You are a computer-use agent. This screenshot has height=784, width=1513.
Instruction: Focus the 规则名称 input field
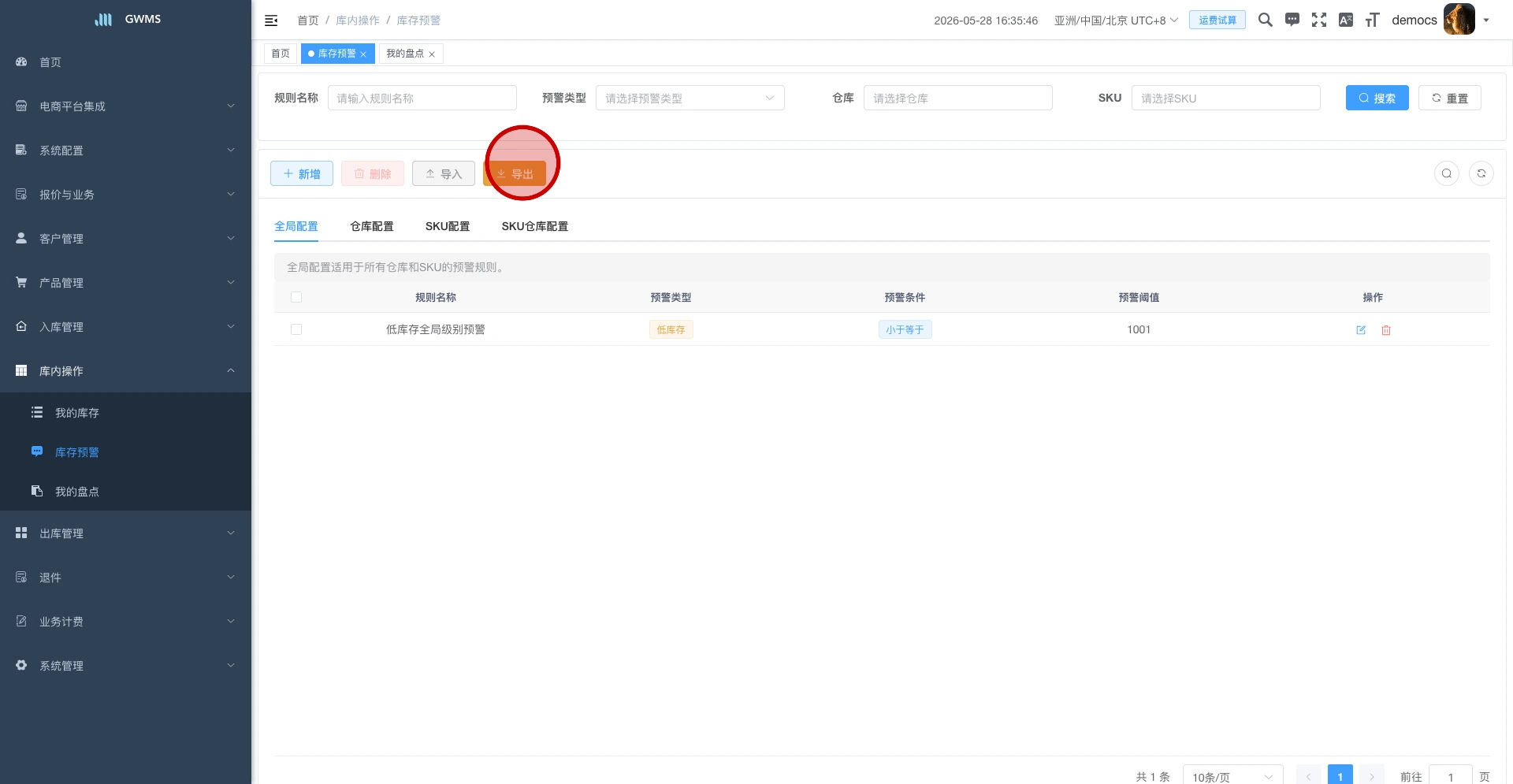[x=422, y=98]
